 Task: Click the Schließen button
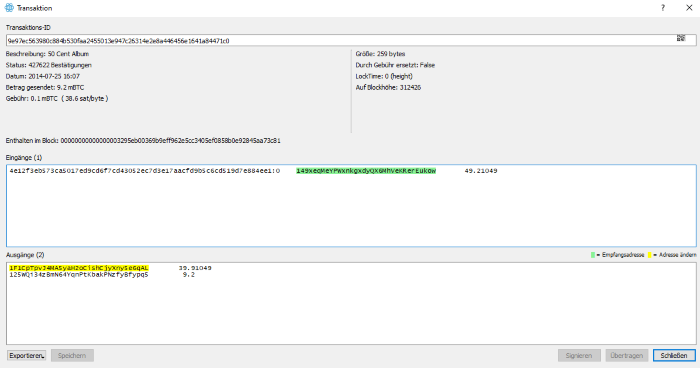674,355
